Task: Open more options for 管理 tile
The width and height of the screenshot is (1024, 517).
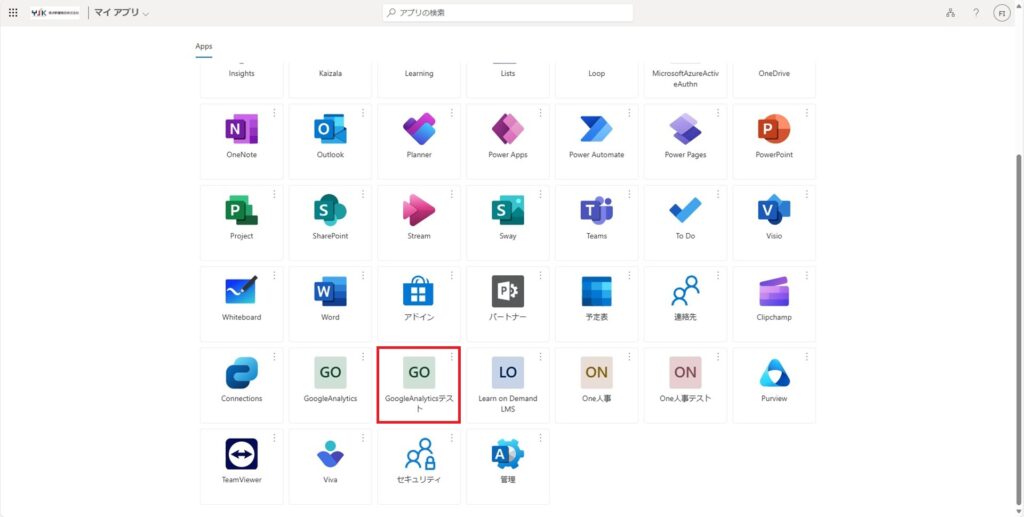Action: tap(541, 438)
